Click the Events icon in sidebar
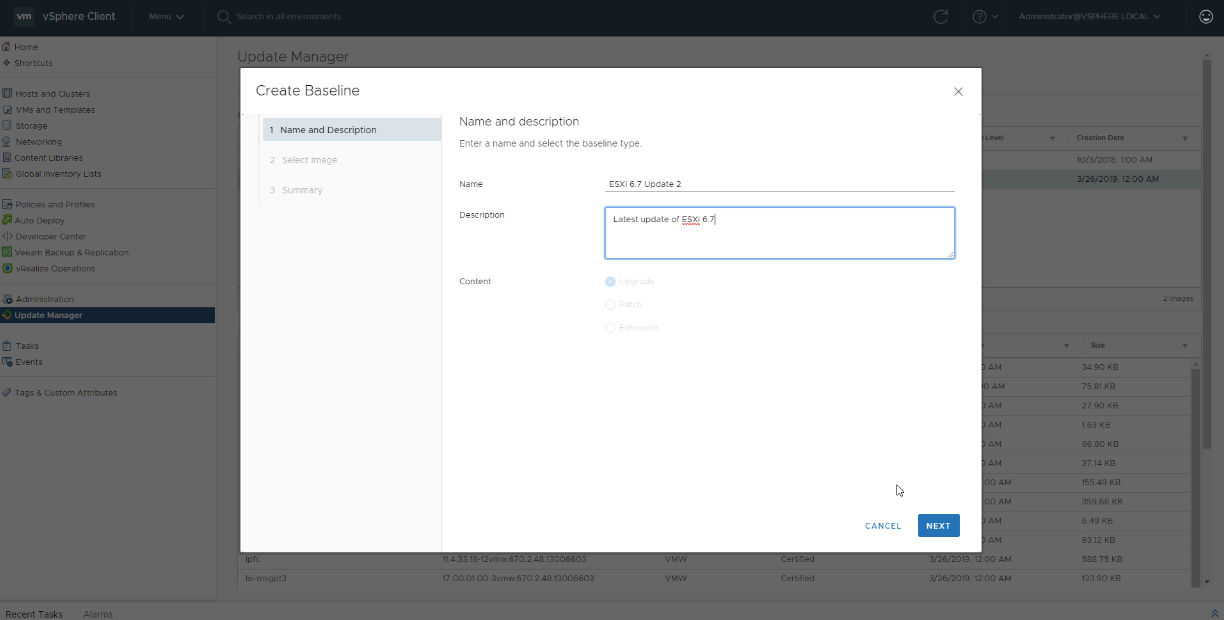1224x620 pixels. pyautogui.click(x=7, y=362)
